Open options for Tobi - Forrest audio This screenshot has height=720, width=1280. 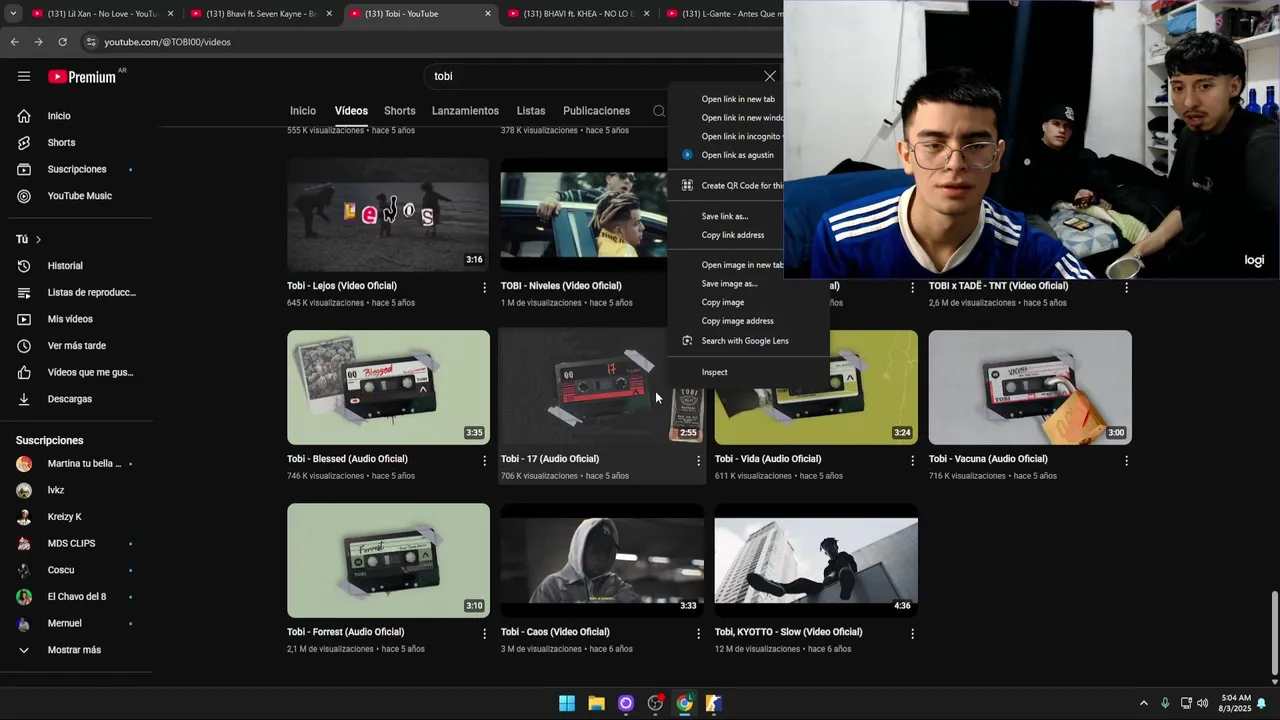[x=484, y=634]
